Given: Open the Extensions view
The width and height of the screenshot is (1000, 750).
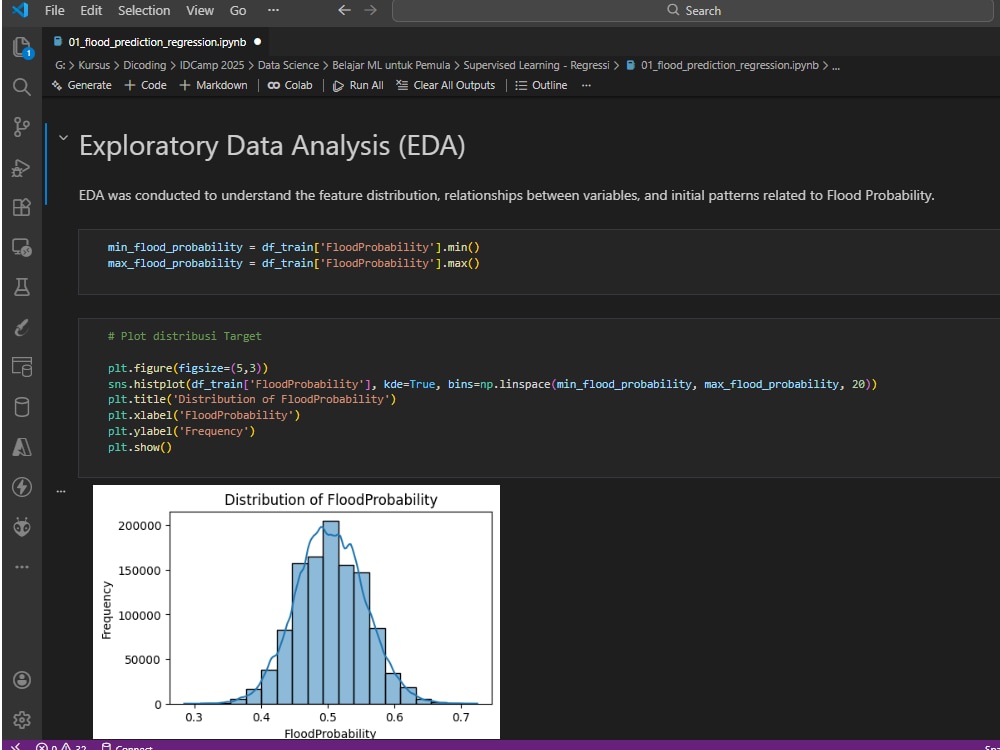Looking at the screenshot, I should click(x=22, y=207).
